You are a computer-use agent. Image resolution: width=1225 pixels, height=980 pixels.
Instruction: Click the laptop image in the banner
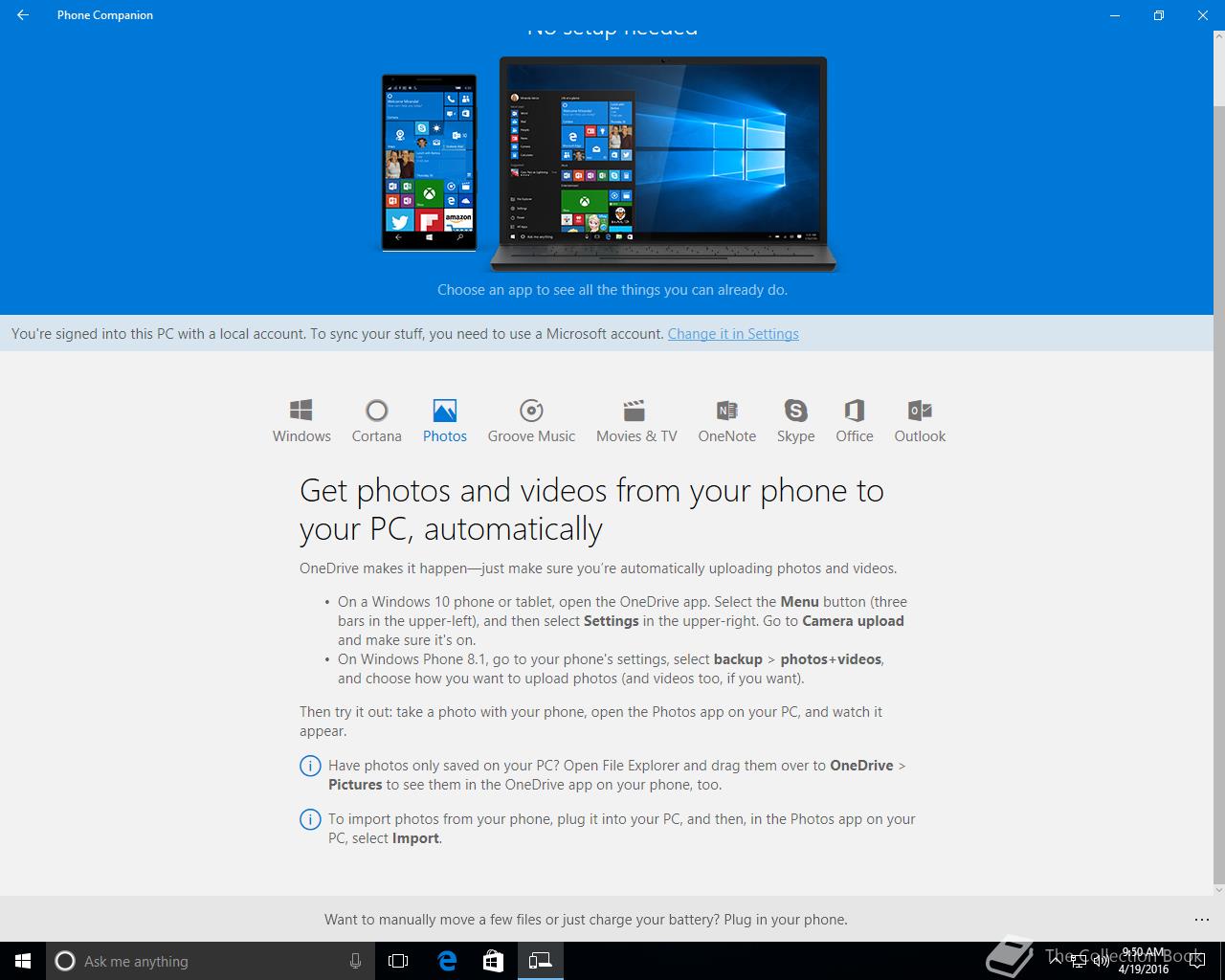tap(663, 164)
